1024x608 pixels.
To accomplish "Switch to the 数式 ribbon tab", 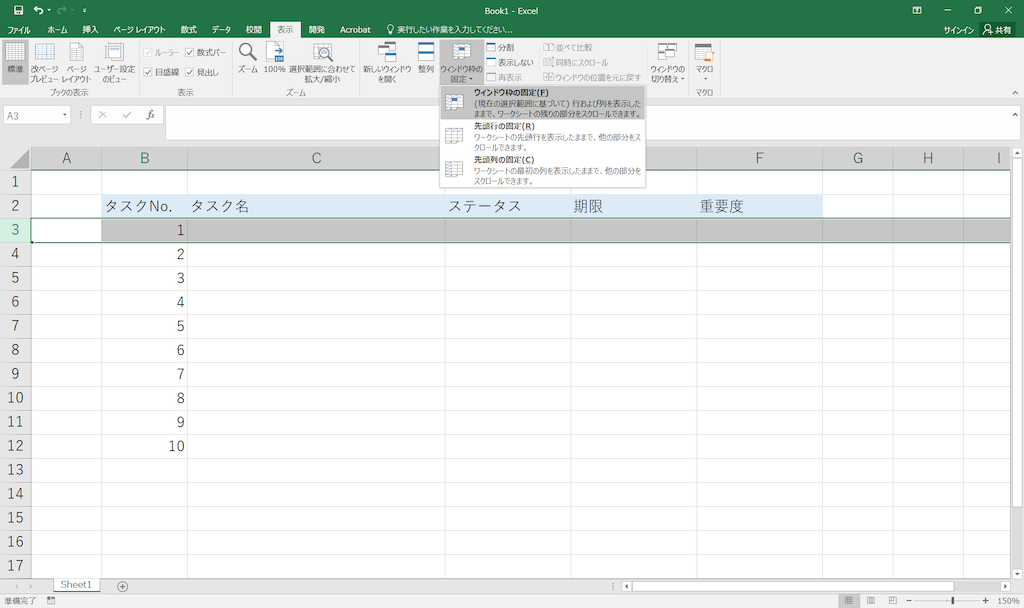I will pyautogui.click(x=189, y=29).
